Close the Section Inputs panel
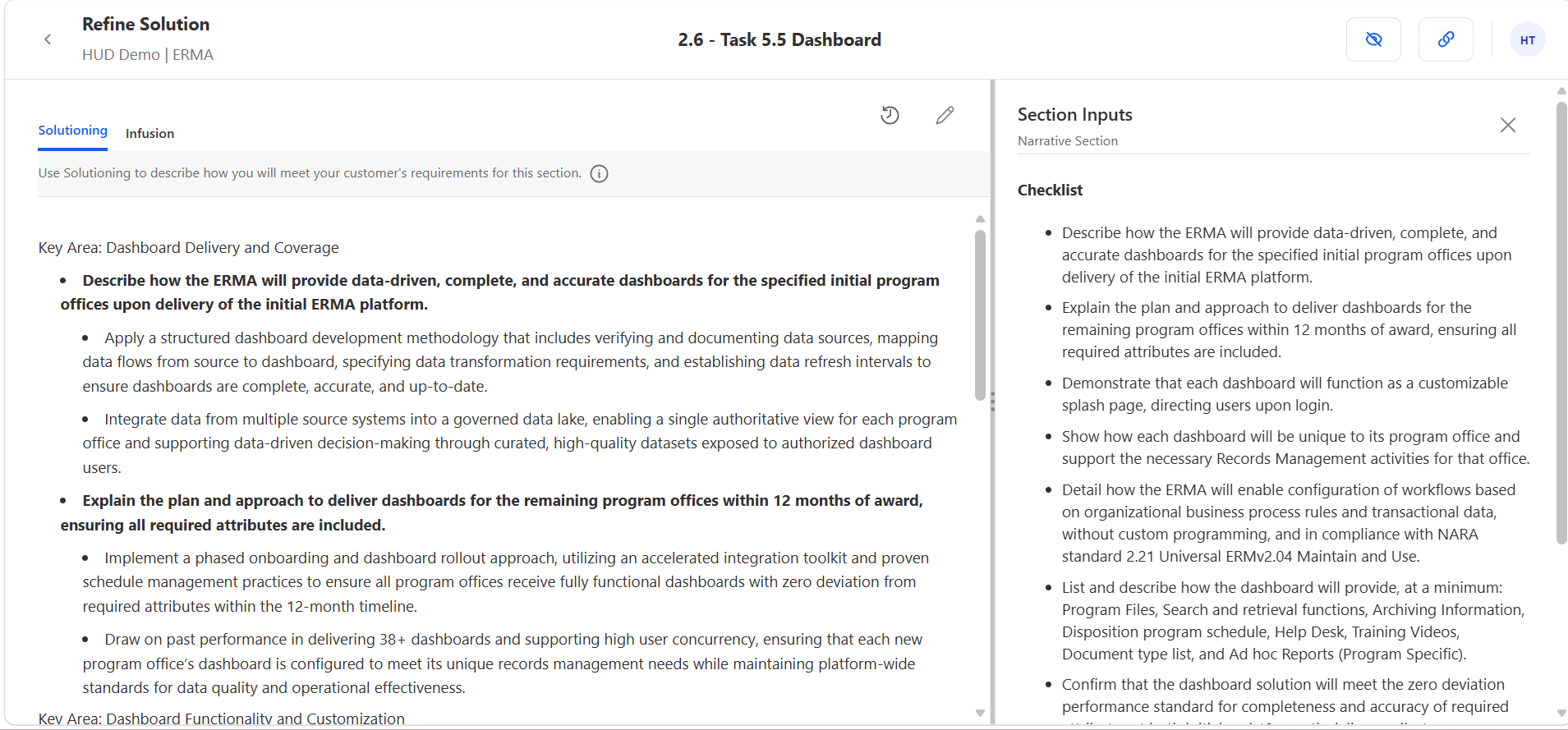Image resolution: width=1568 pixels, height=730 pixels. tap(1508, 125)
